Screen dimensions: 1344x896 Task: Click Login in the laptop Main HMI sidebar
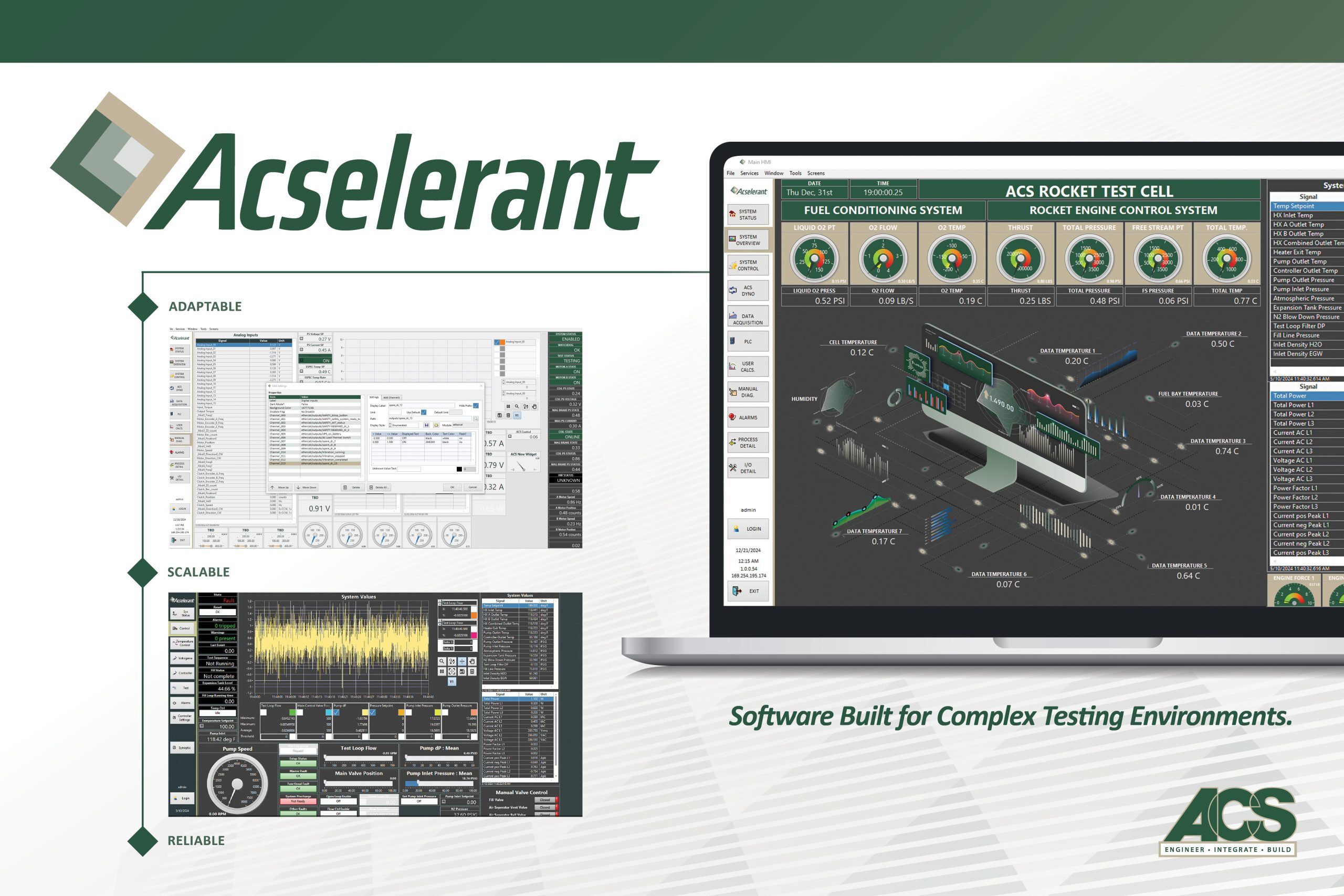click(748, 529)
